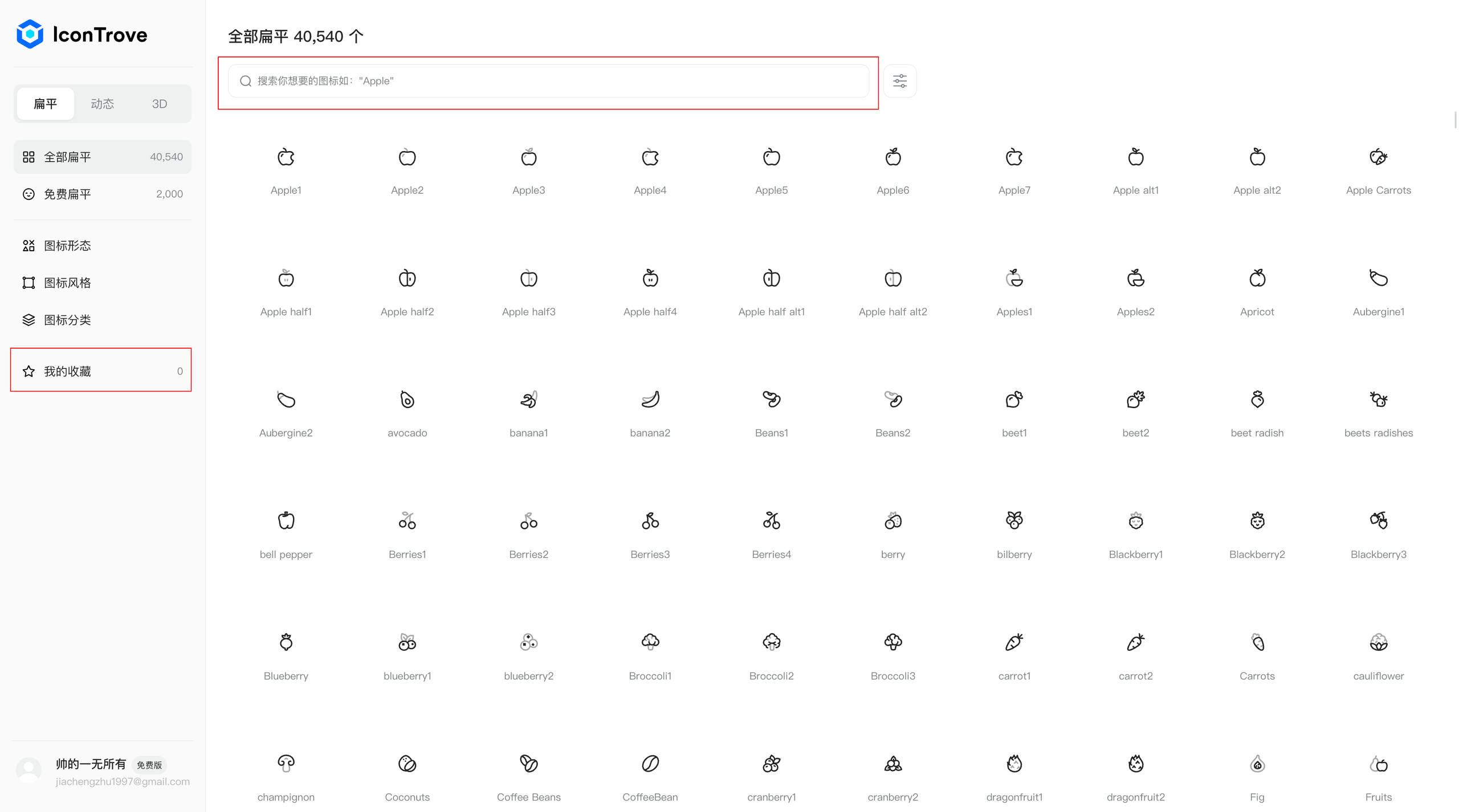Choose the Apricot icon
The width and height of the screenshot is (1459, 812).
pyautogui.click(x=1257, y=278)
